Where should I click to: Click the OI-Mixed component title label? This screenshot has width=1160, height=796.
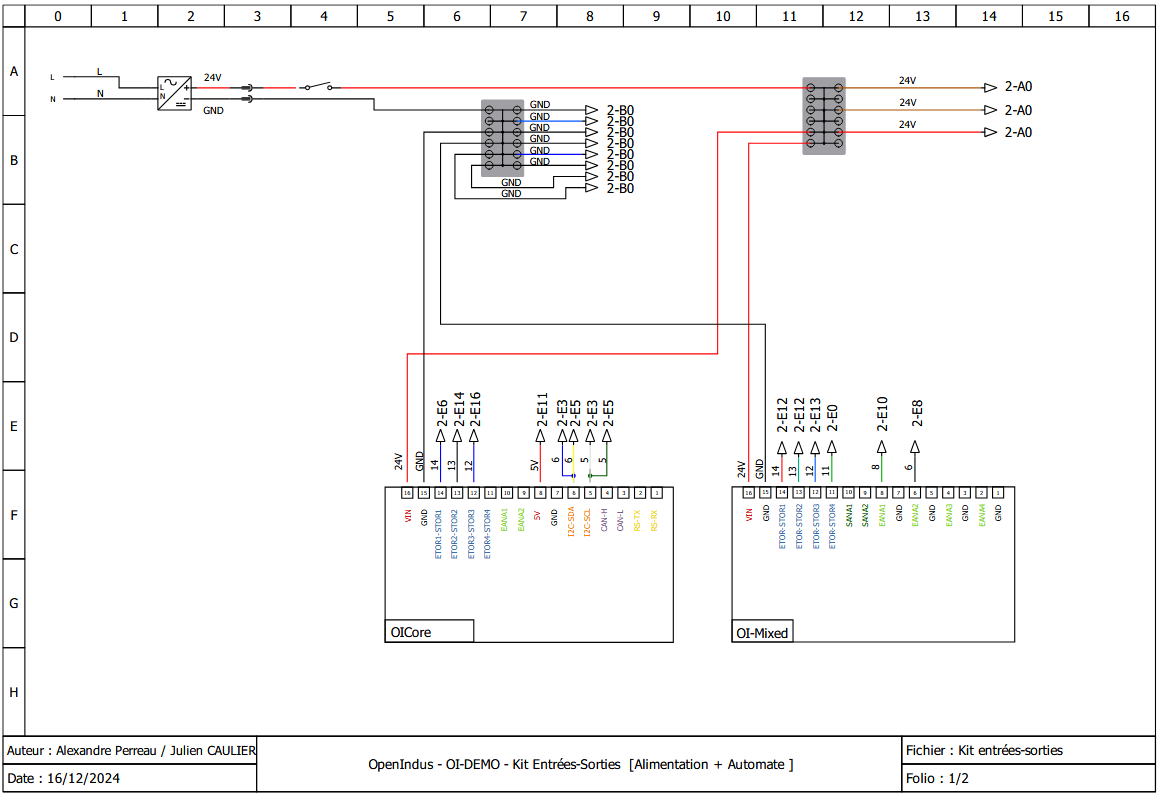tap(762, 632)
